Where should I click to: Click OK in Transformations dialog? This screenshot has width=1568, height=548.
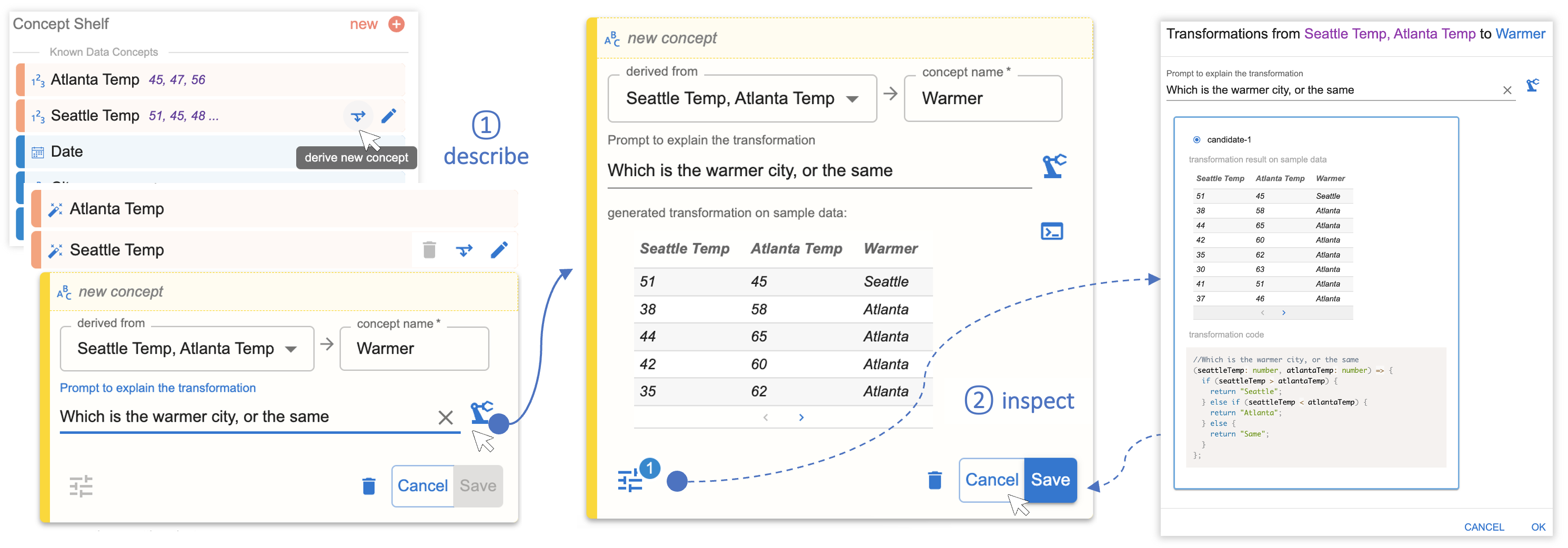coord(1539,527)
